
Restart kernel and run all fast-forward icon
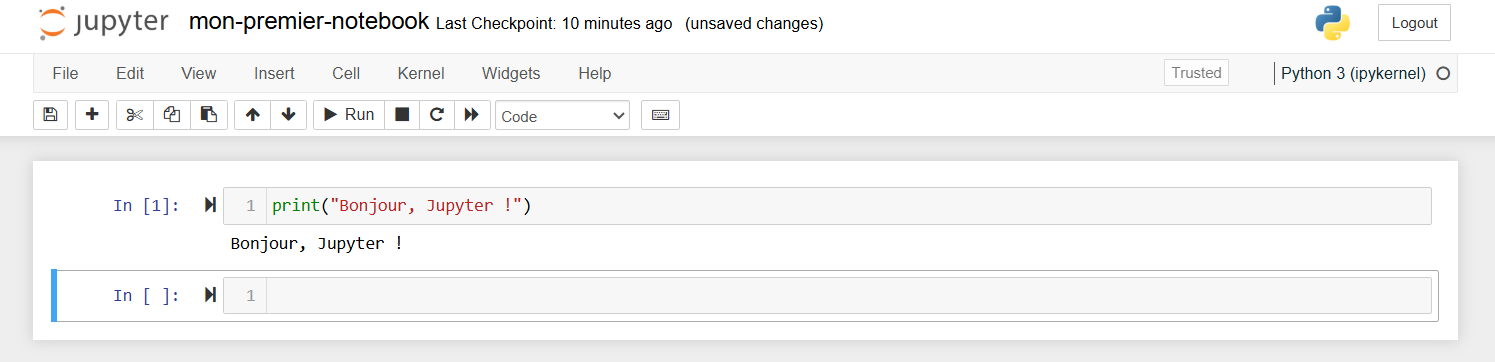(x=472, y=115)
